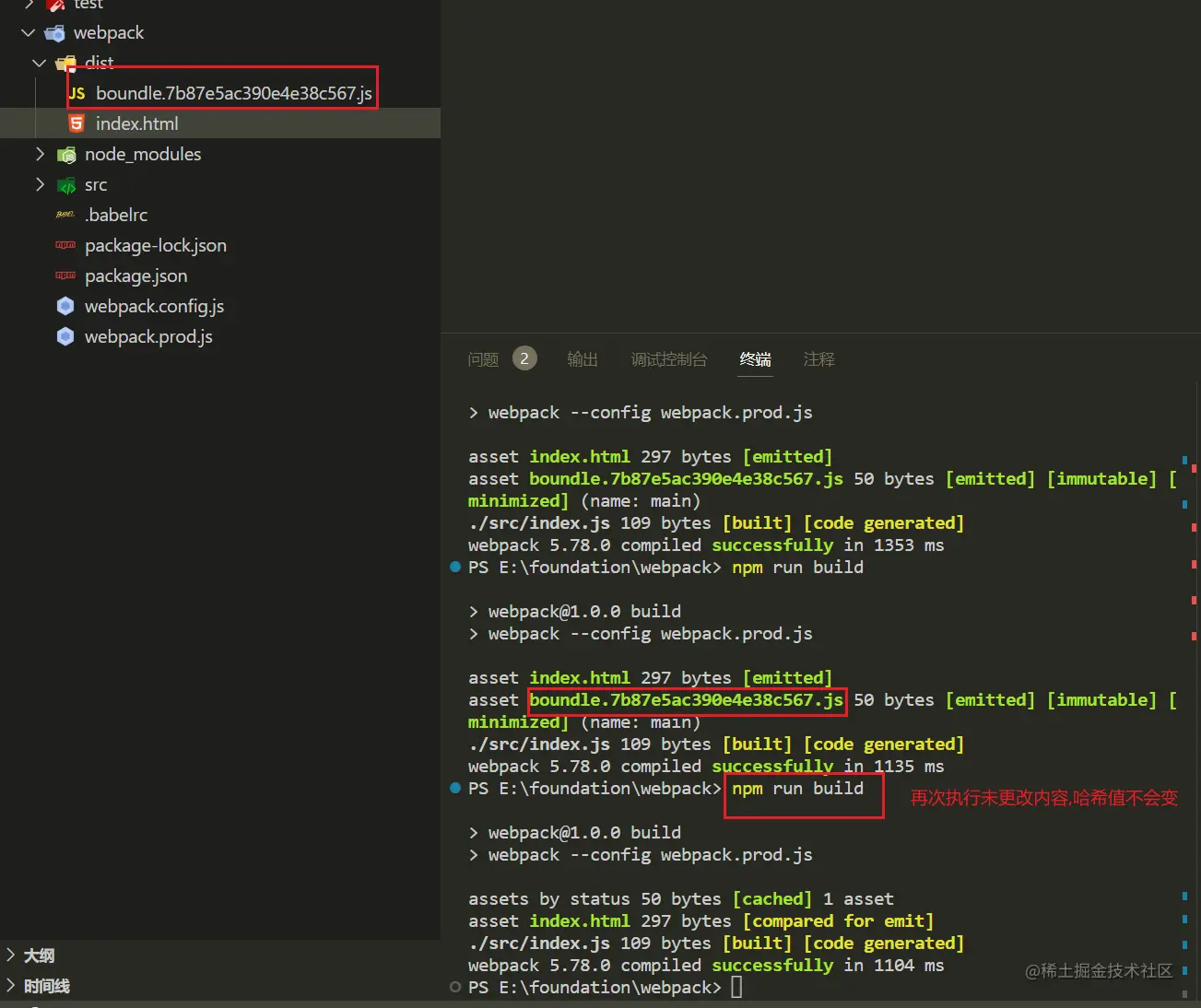Image resolution: width=1201 pixels, height=1008 pixels.
Task: Click the node_modules folder icon
Action: pos(66,155)
